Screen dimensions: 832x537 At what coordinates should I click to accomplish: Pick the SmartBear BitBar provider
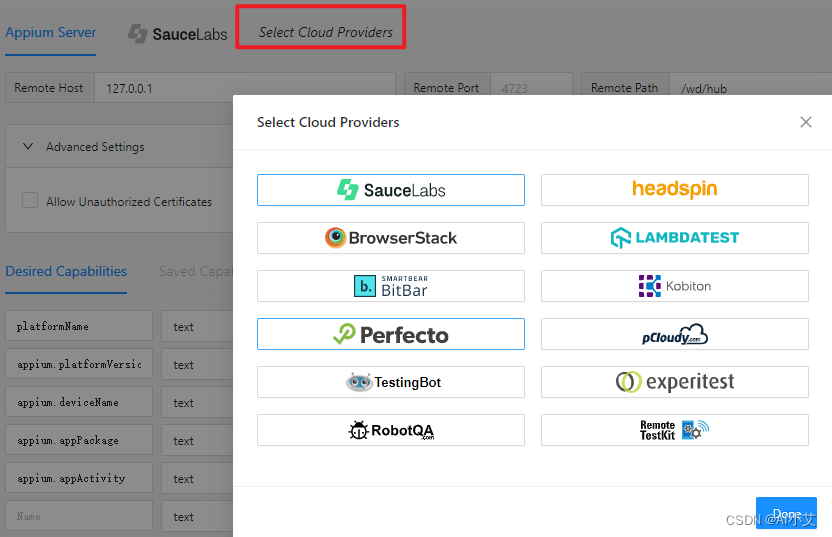point(391,286)
